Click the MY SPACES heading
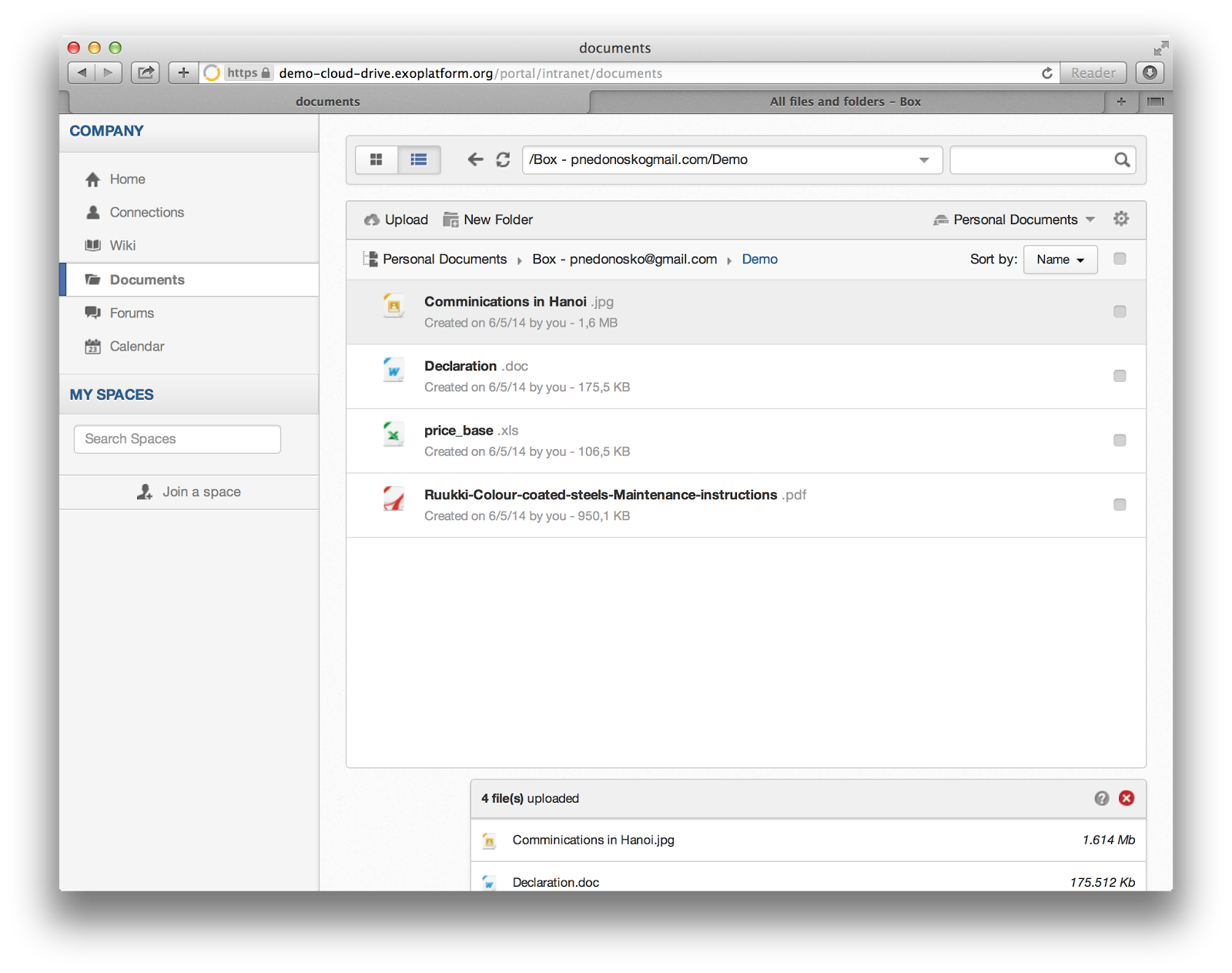Viewport: 1232px width, 973px height. click(112, 394)
